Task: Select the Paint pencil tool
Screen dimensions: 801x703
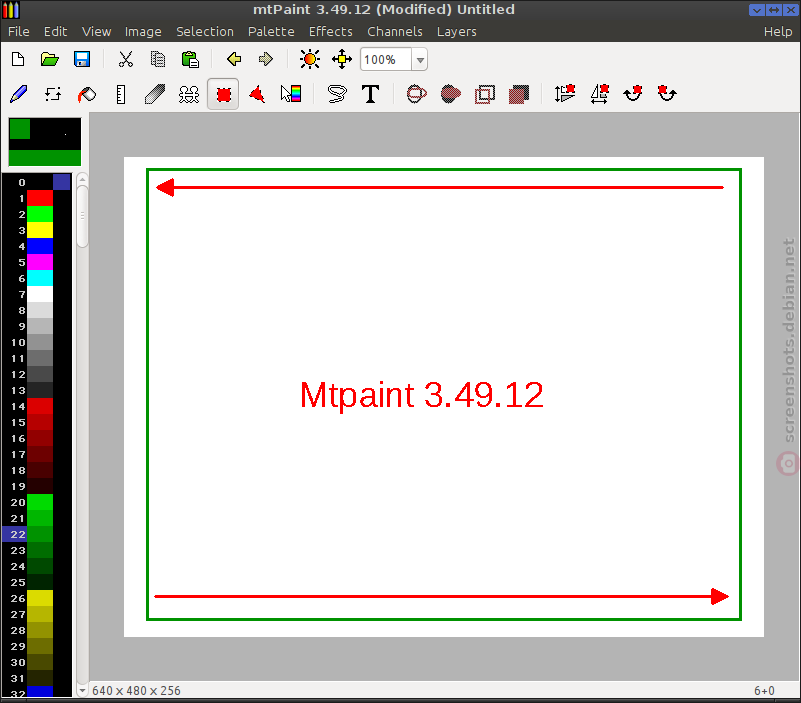Action: click(x=19, y=95)
